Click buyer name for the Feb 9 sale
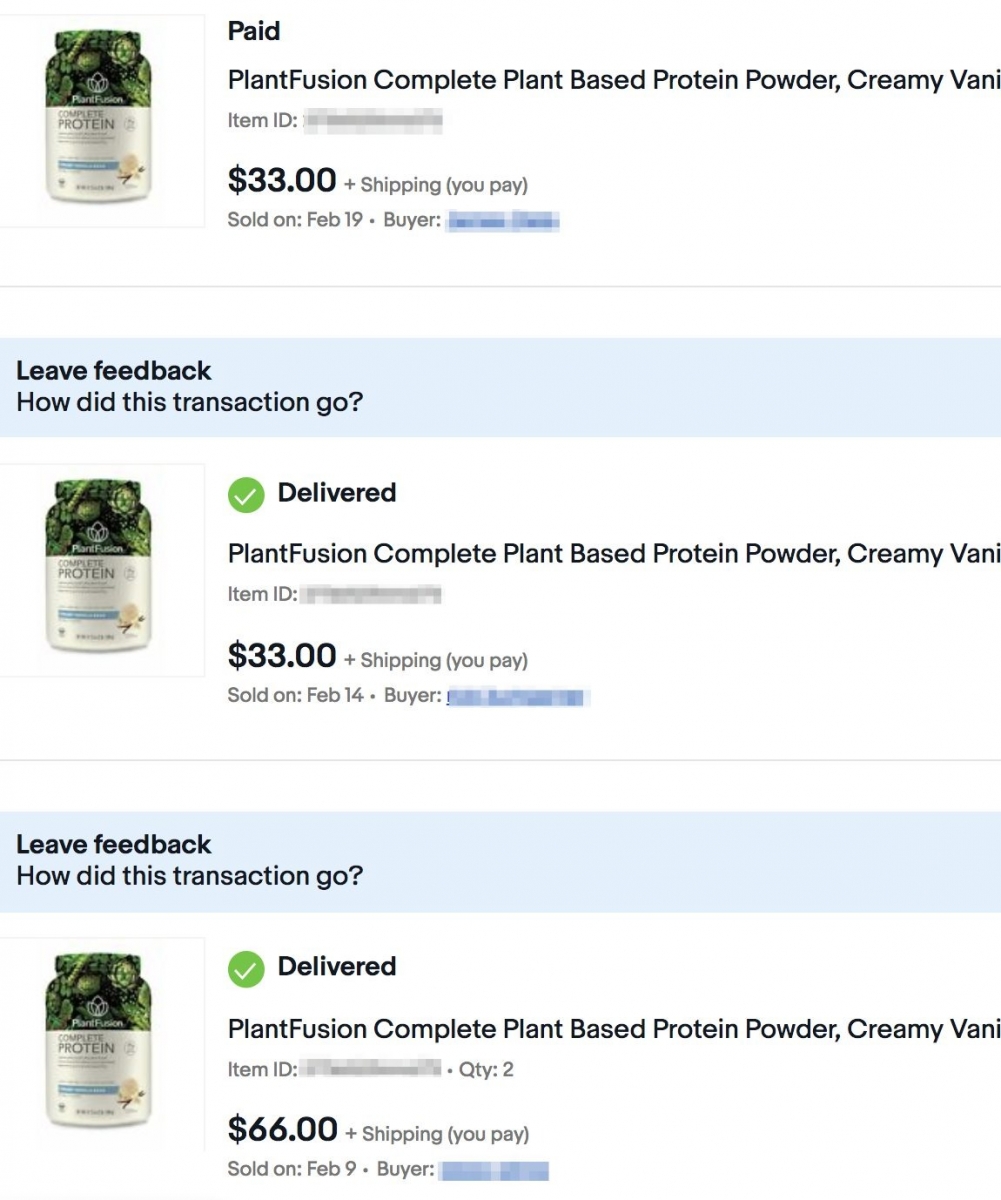Screen dimensions: 1001x1200 [x=494, y=1169]
